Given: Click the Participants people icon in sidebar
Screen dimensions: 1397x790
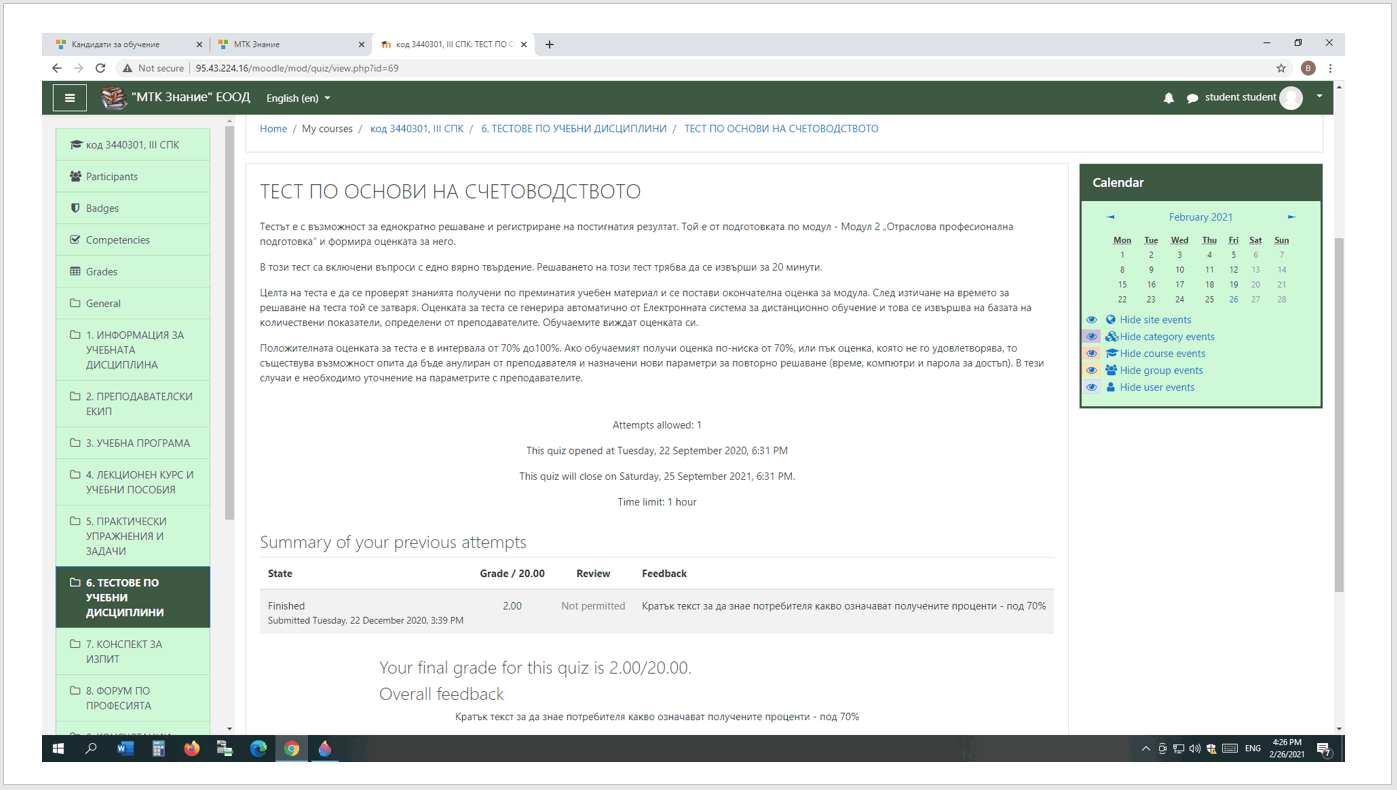Looking at the screenshot, I should pyautogui.click(x=75, y=176).
